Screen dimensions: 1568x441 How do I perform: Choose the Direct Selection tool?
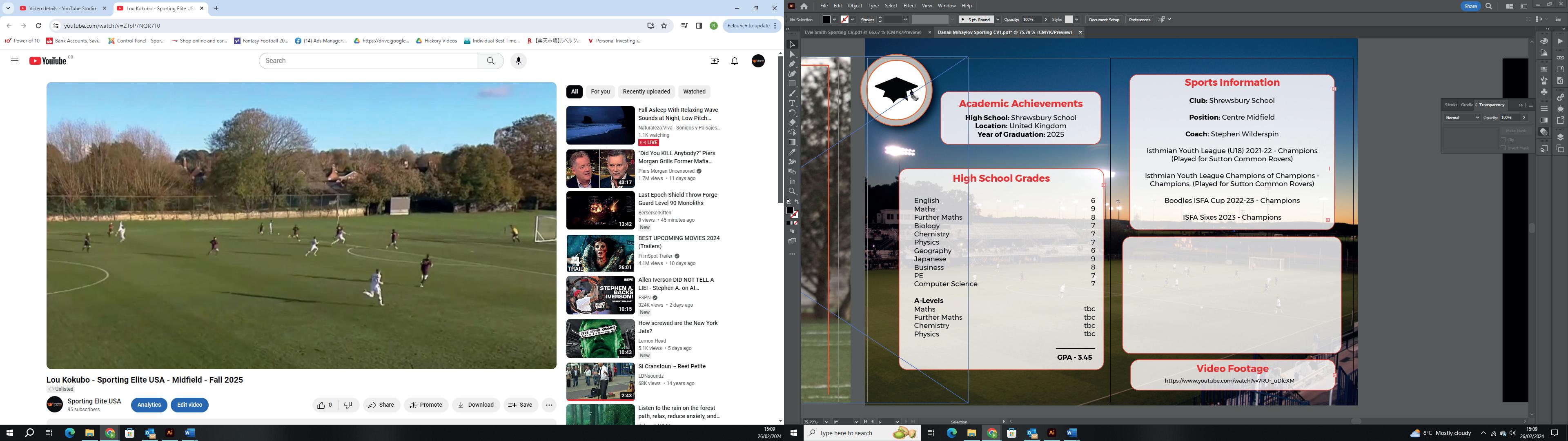point(792,54)
